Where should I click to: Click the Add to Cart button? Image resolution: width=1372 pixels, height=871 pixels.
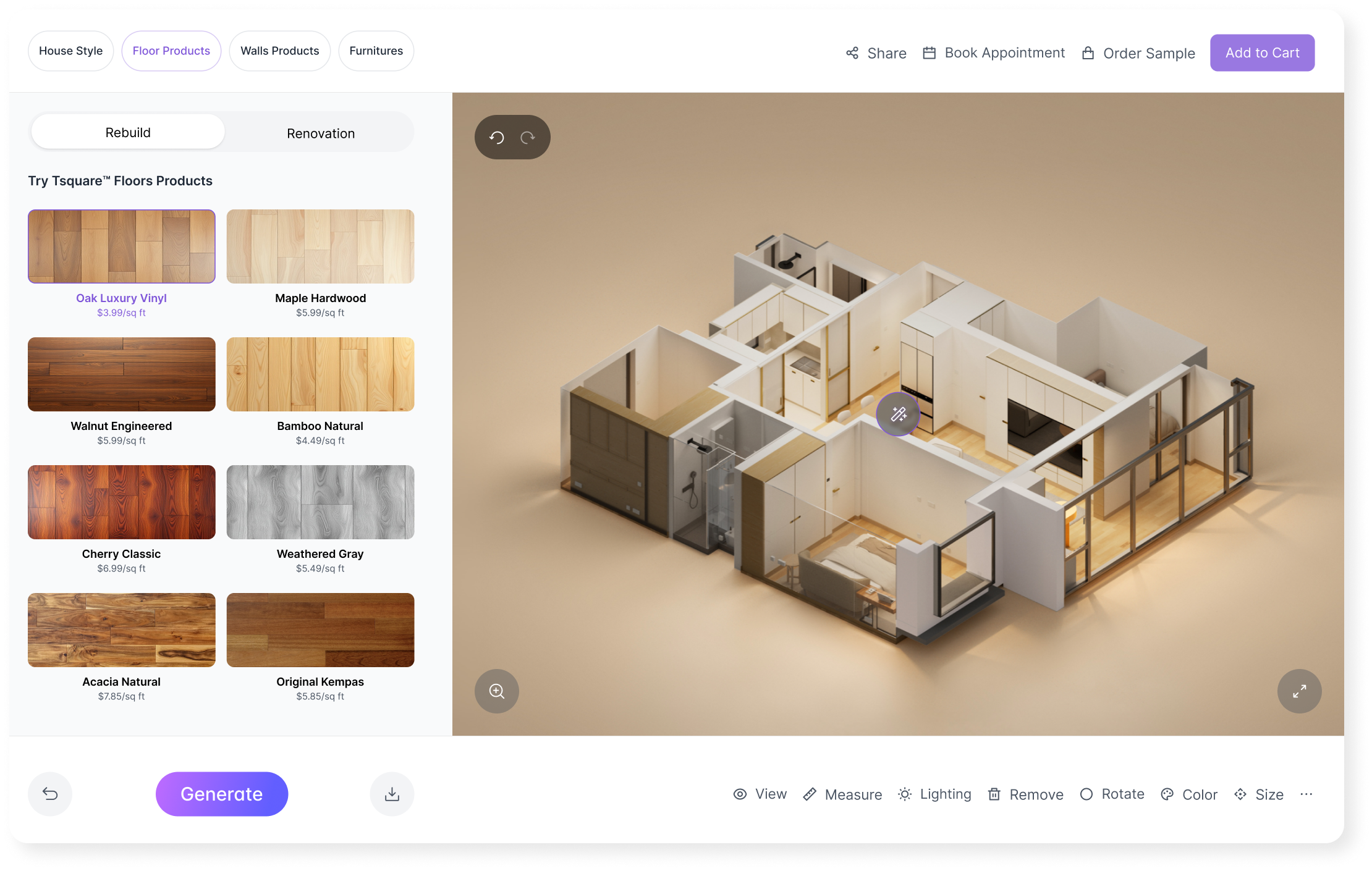[x=1263, y=53]
